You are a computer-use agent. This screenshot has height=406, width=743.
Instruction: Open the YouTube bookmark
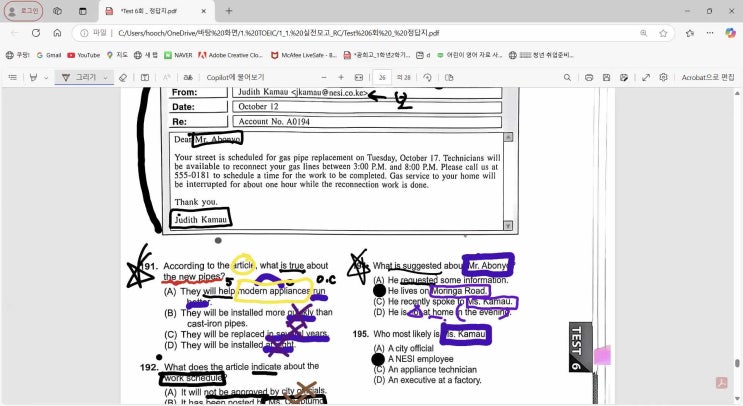click(x=83, y=55)
